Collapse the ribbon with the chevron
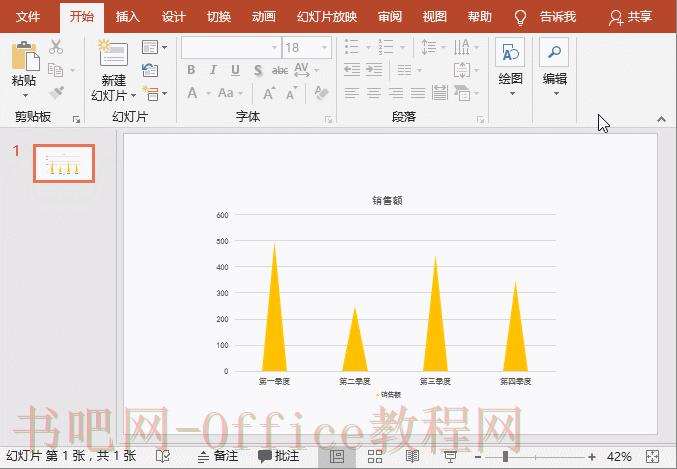The width and height of the screenshot is (677, 469). [661, 119]
